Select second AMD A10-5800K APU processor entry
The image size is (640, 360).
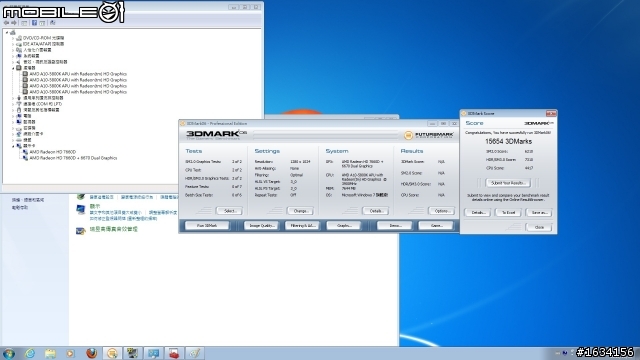(78, 80)
